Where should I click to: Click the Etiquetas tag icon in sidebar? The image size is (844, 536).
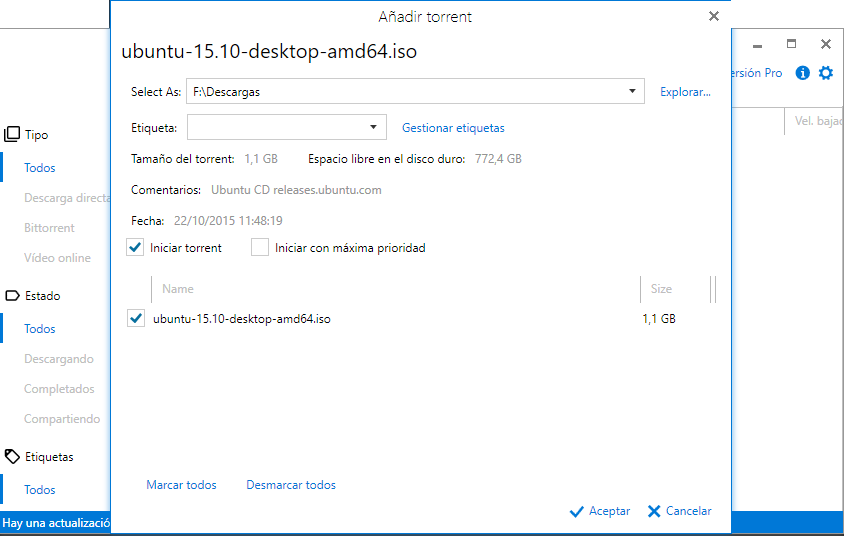click(12, 456)
